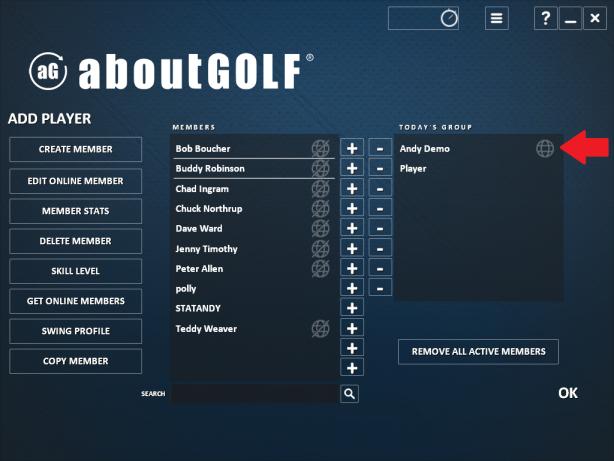Click minus button in Bob Boucher row
Image resolution: width=614 pixels, height=461 pixels.
click(x=380, y=148)
